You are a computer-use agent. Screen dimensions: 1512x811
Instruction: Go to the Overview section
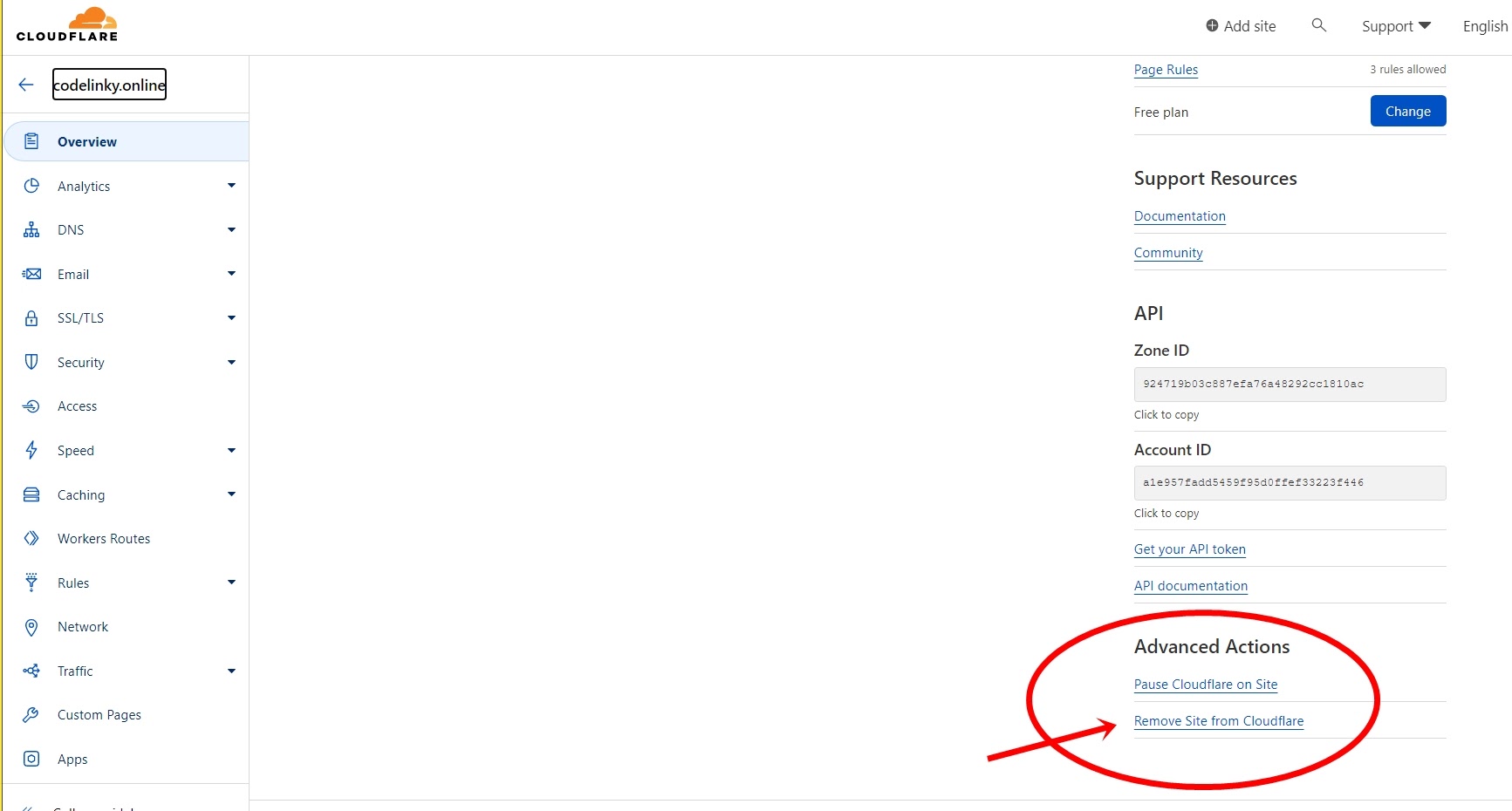(x=127, y=141)
